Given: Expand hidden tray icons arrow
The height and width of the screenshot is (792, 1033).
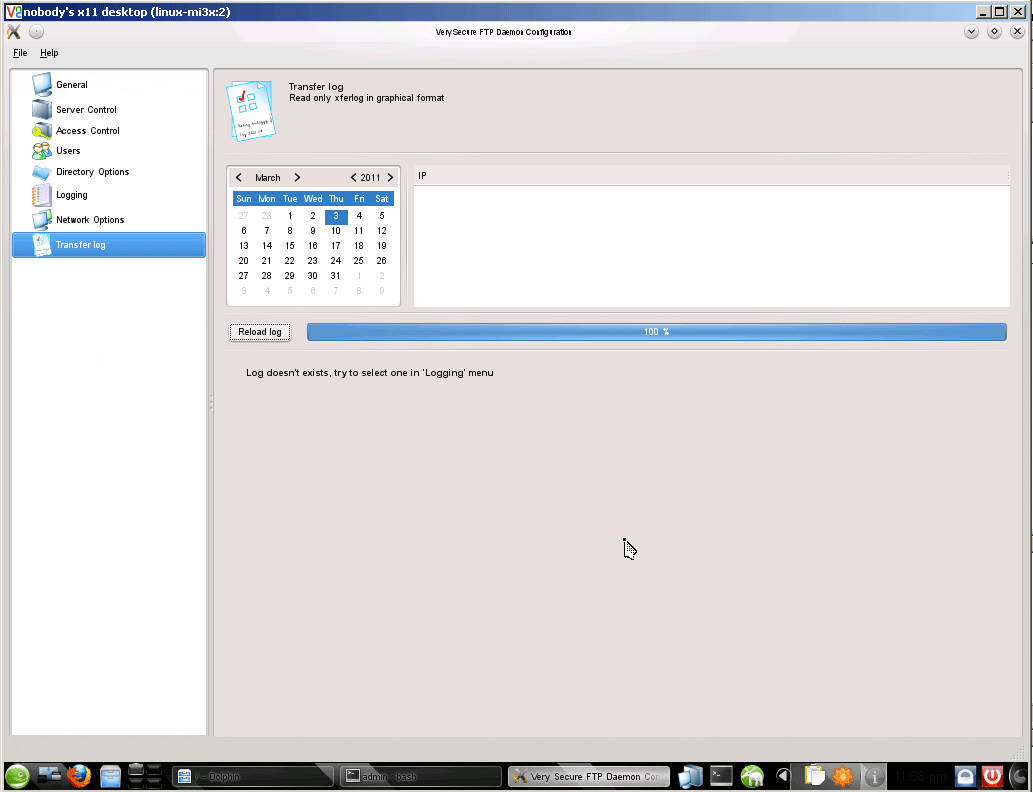Looking at the screenshot, I should coord(783,776).
